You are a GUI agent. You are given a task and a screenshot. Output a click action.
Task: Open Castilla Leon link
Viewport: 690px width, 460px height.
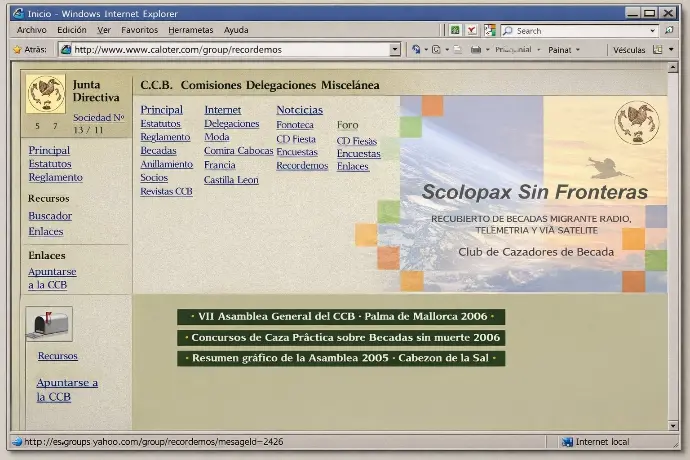(x=231, y=180)
